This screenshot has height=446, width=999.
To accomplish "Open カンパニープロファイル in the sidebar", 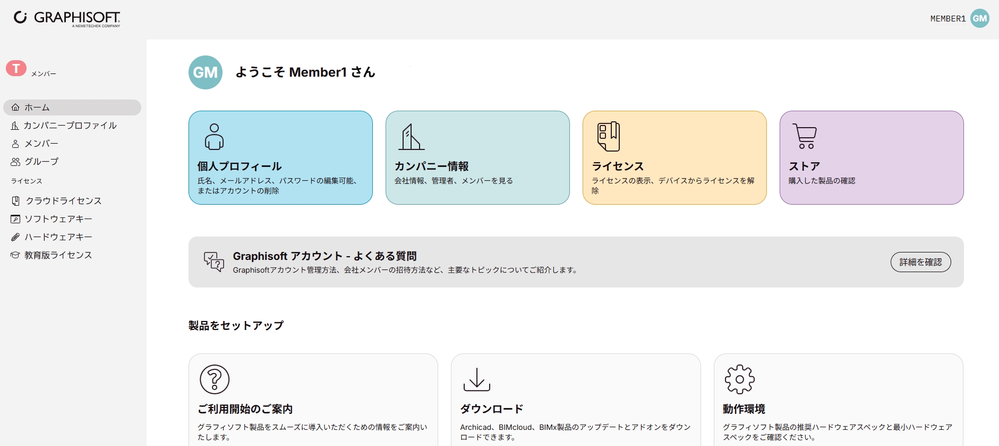I will (x=72, y=126).
